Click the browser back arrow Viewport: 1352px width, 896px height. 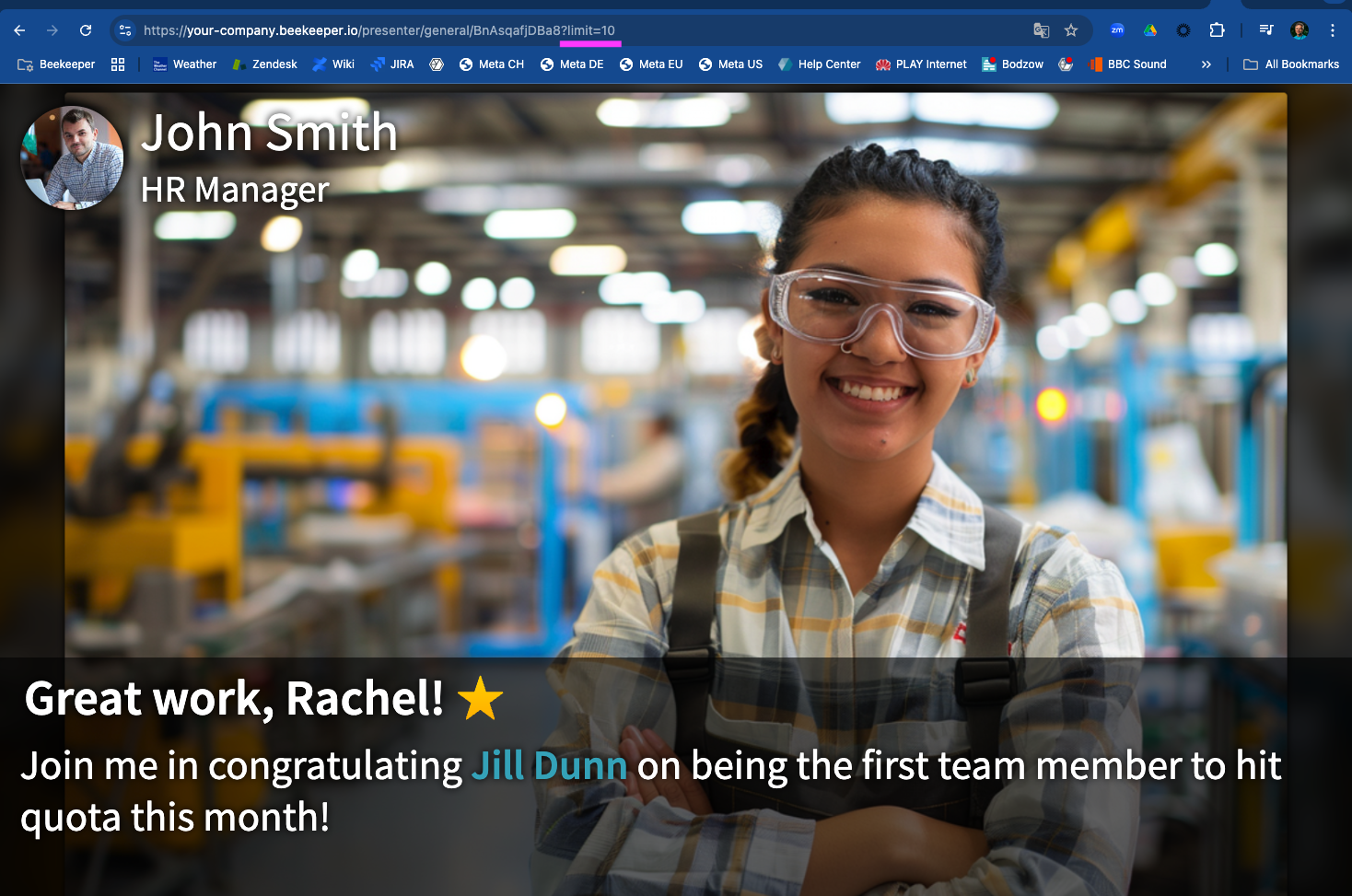pos(19,30)
